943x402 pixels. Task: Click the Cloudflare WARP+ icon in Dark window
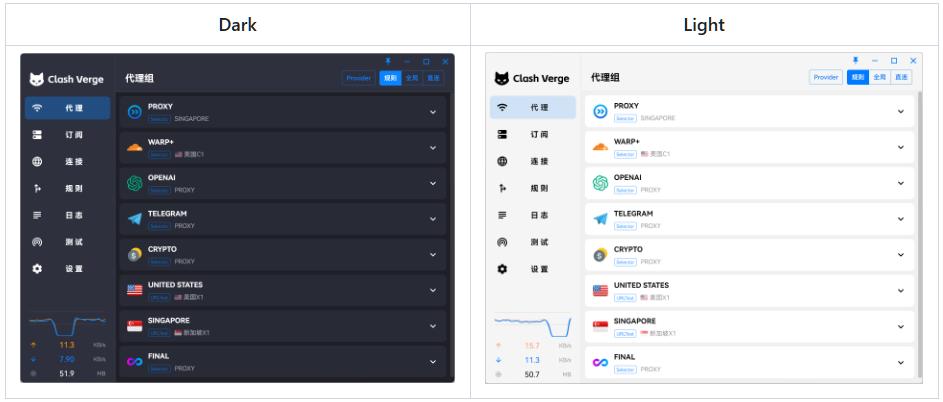coord(135,147)
